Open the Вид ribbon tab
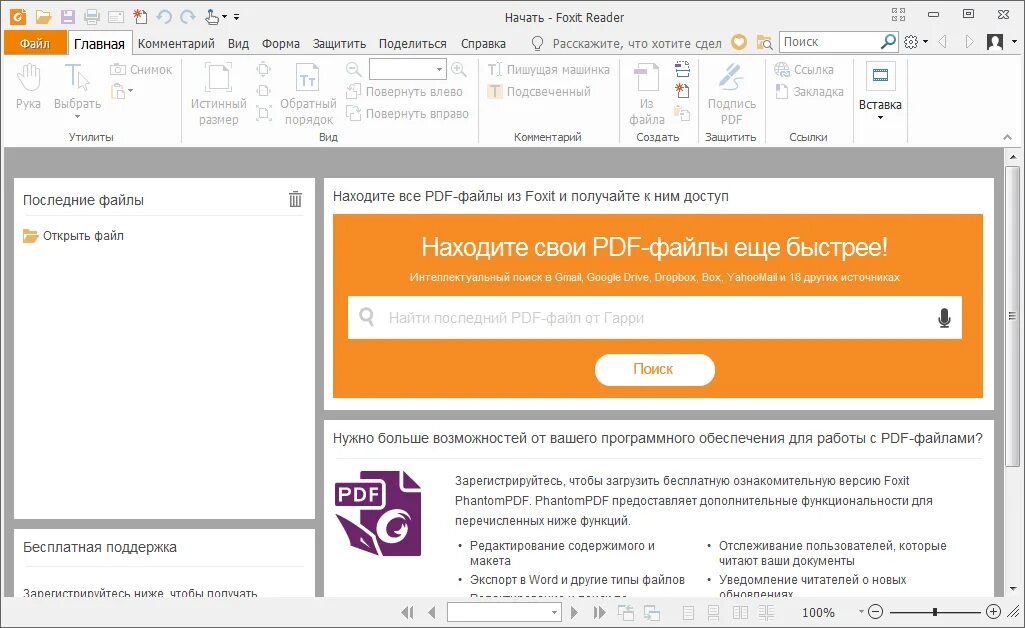Image resolution: width=1025 pixels, height=628 pixels. click(x=238, y=43)
